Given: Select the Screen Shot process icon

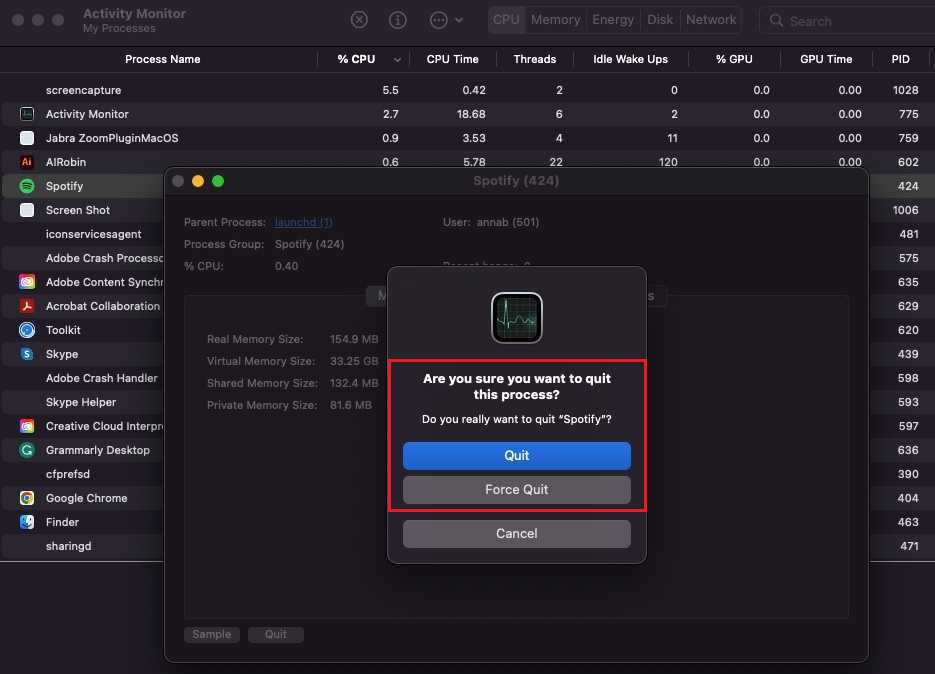Looking at the screenshot, I should (27, 210).
